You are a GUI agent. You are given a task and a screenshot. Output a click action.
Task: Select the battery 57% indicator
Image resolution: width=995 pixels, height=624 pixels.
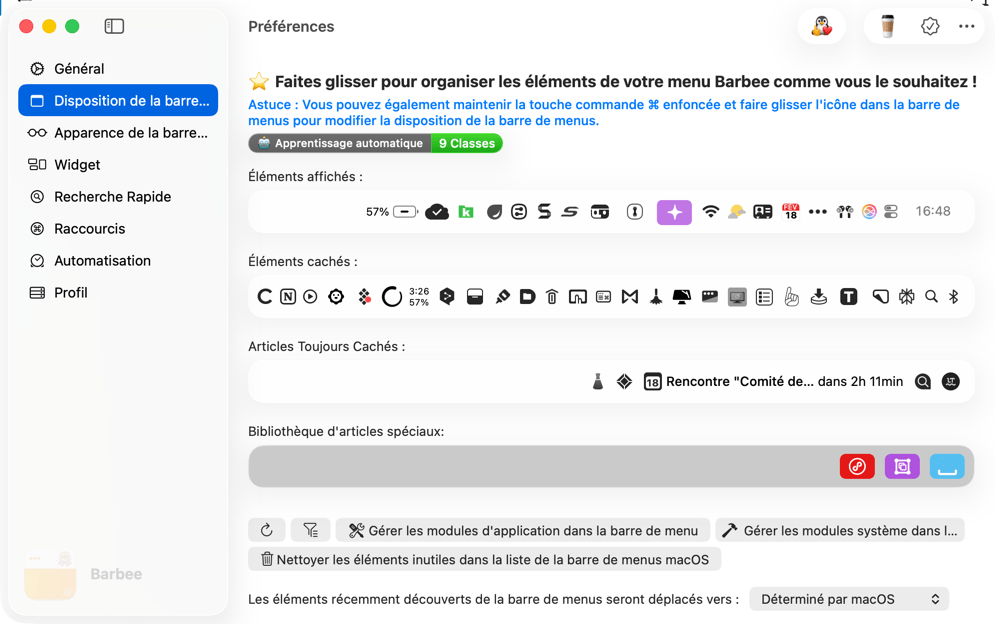click(393, 211)
